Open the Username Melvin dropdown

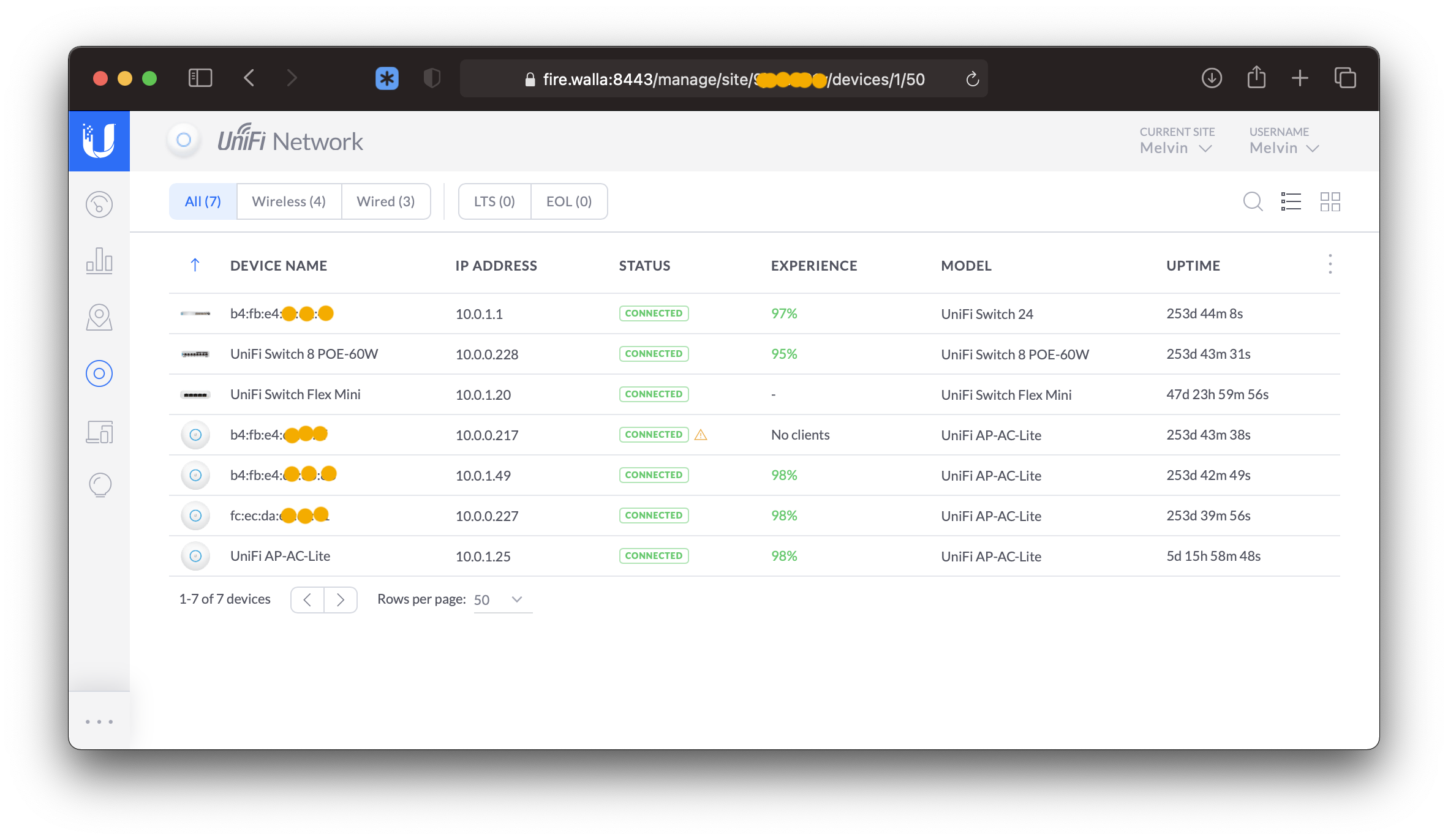click(1284, 148)
